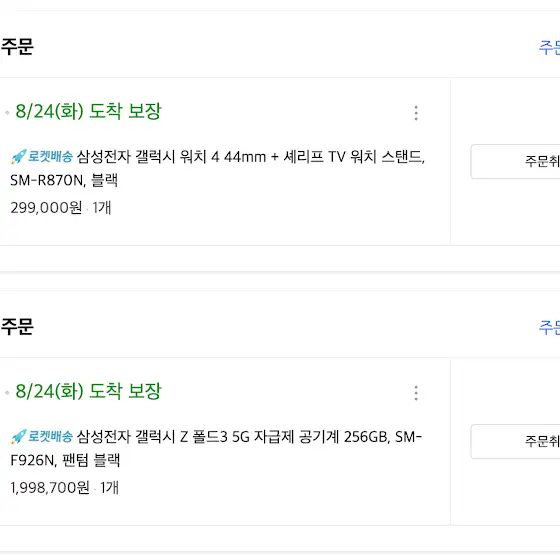Cancel the Z Fold3 order with 주문취소 button
The height and width of the screenshot is (560, 560).
click(x=515, y=441)
